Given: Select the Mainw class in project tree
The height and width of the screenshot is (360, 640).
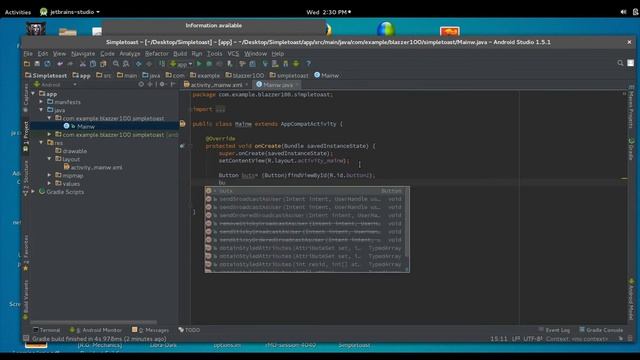Looking at the screenshot, I should tap(86, 127).
